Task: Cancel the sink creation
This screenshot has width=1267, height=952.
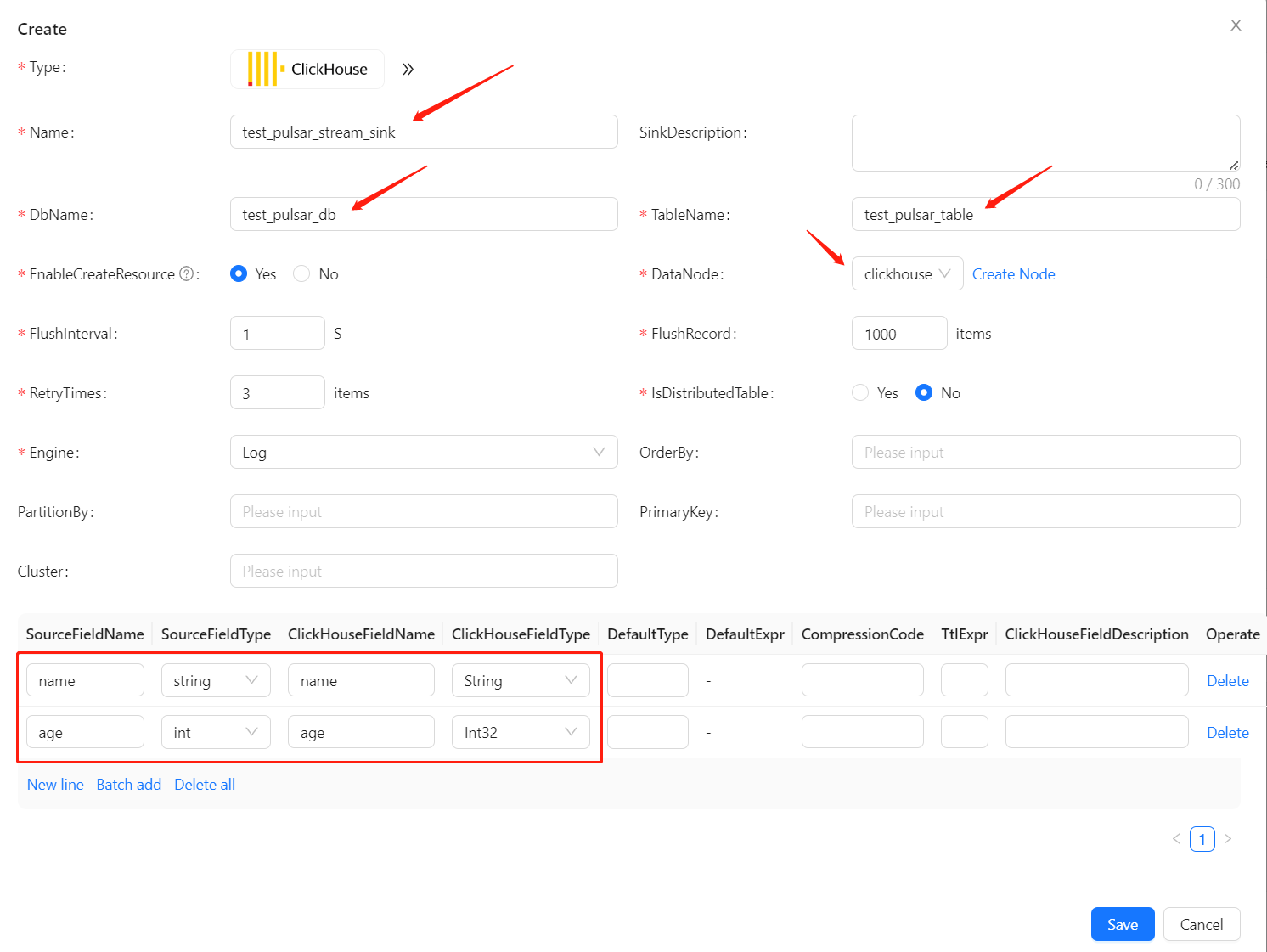Action: (1201, 925)
